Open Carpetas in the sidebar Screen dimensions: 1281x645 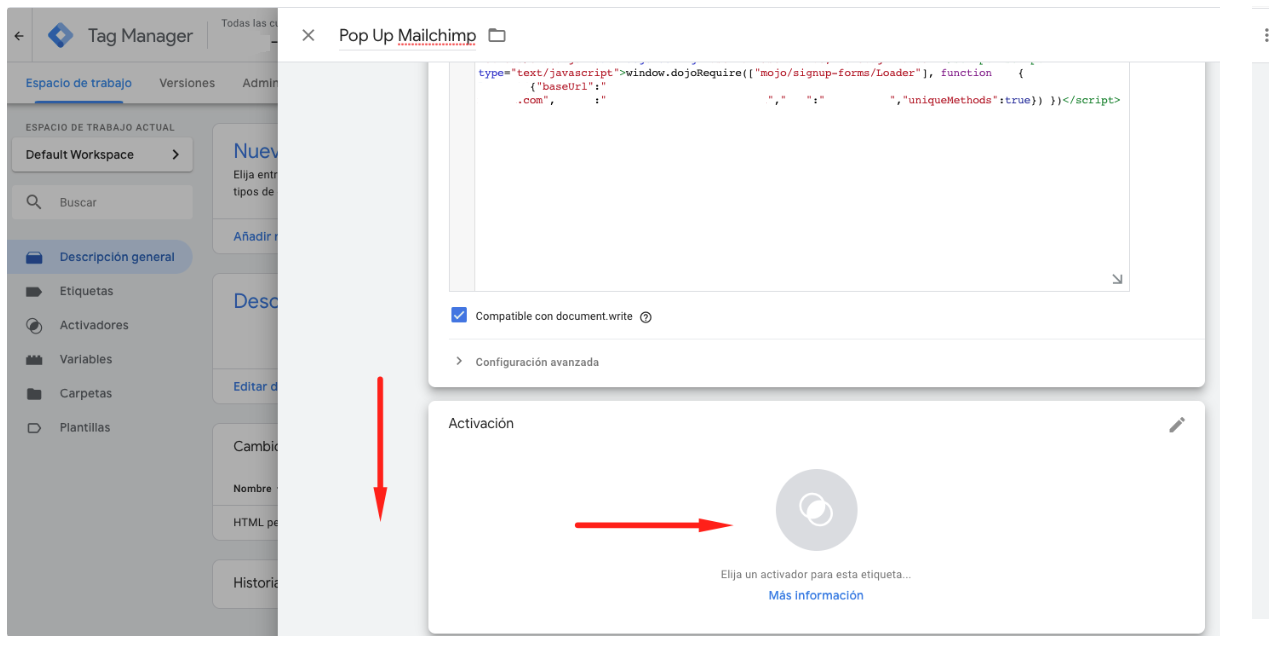tap(86, 393)
